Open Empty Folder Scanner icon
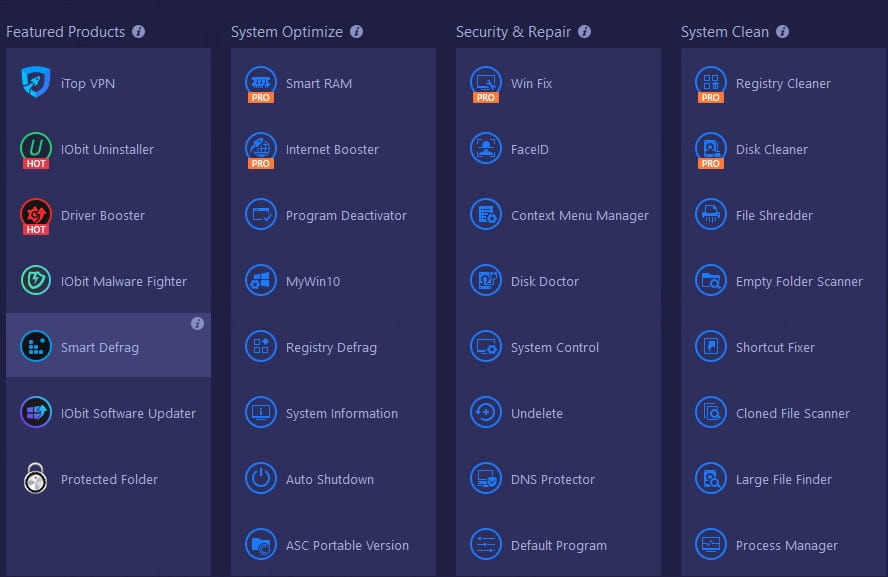This screenshot has width=888, height=577. pos(711,280)
